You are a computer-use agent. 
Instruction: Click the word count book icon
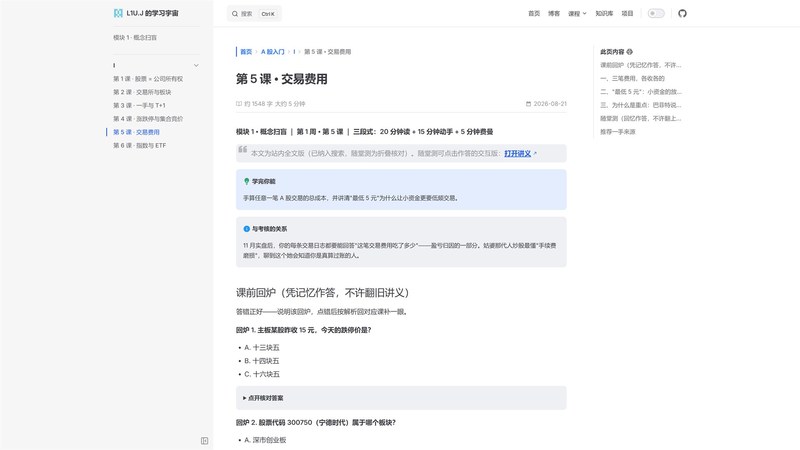coord(239,104)
